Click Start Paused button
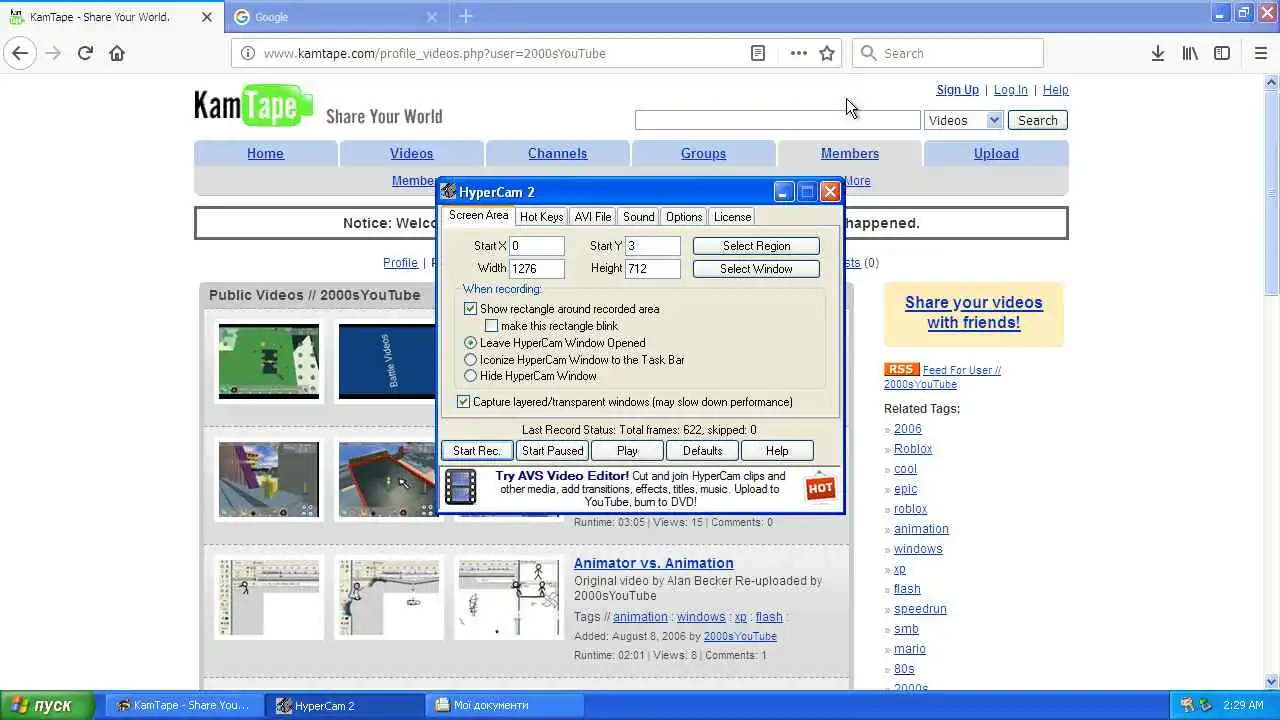This screenshot has height=720, width=1280. 552,451
